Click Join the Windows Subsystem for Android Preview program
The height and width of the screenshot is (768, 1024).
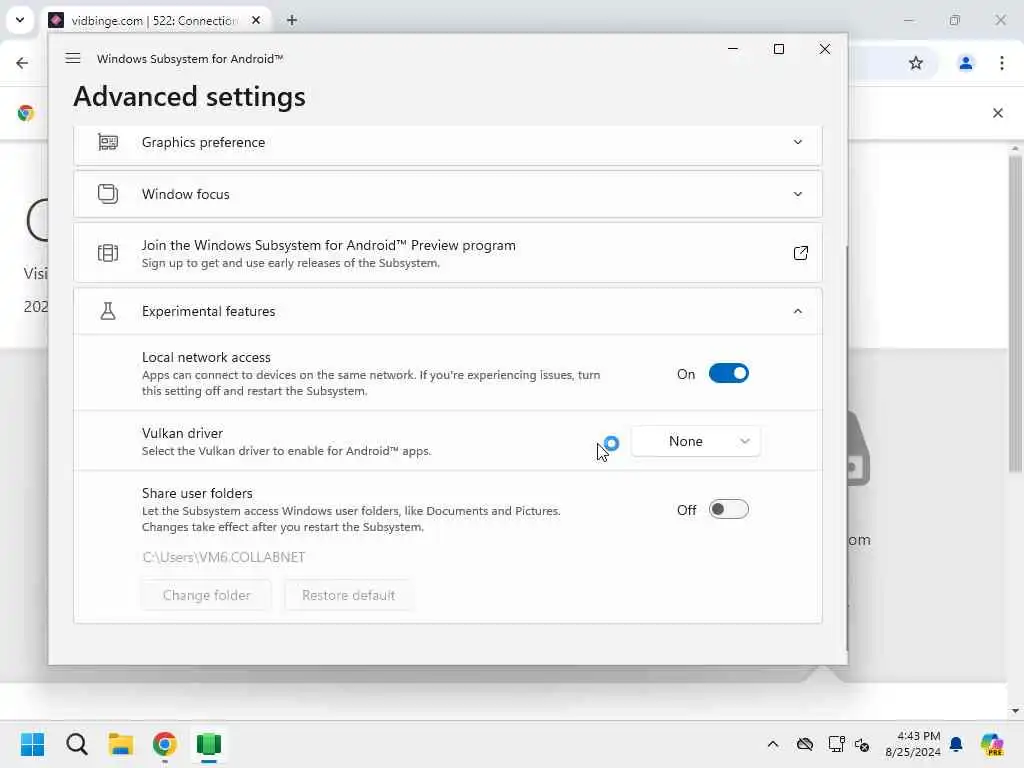click(x=447, y=253)
